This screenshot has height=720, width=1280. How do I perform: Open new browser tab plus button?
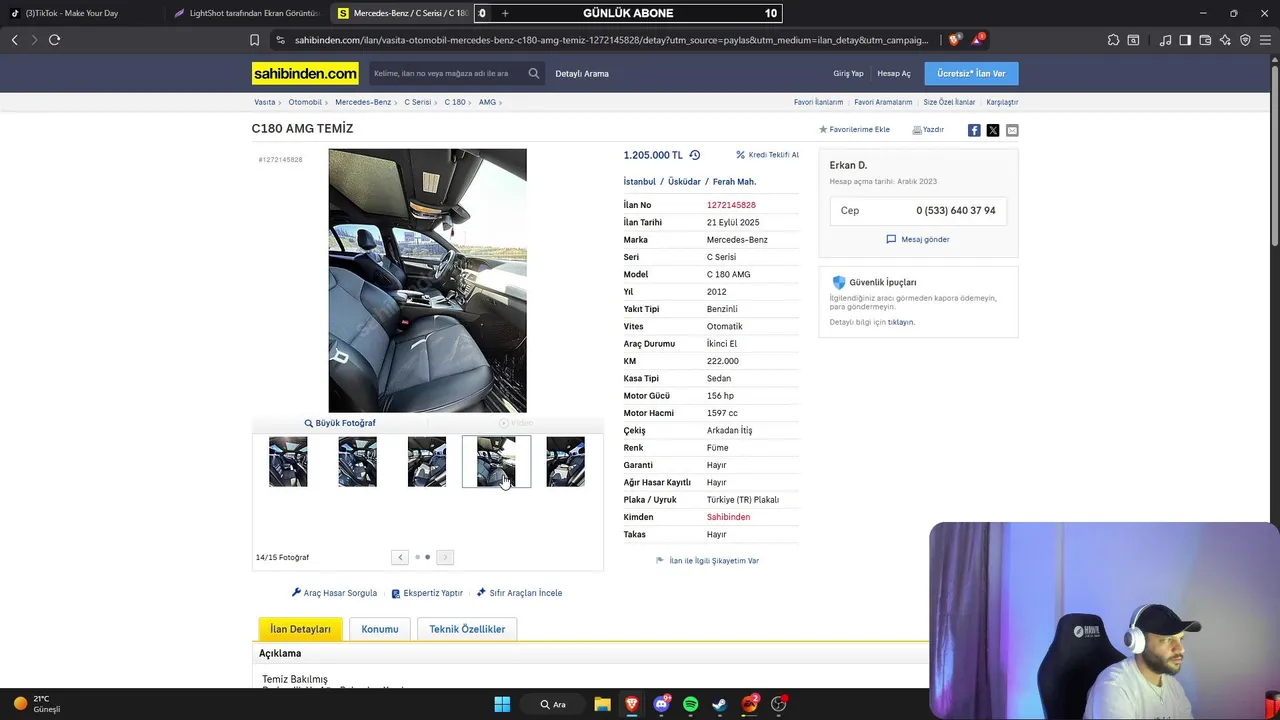(505, 13)
